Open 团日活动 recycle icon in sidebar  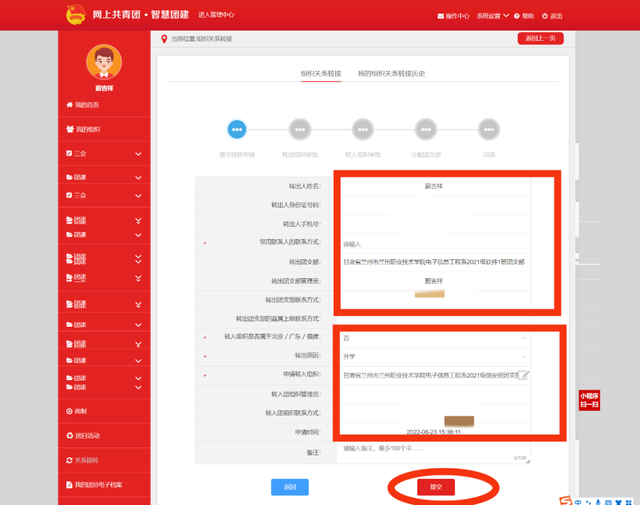[x=69, y=436]
